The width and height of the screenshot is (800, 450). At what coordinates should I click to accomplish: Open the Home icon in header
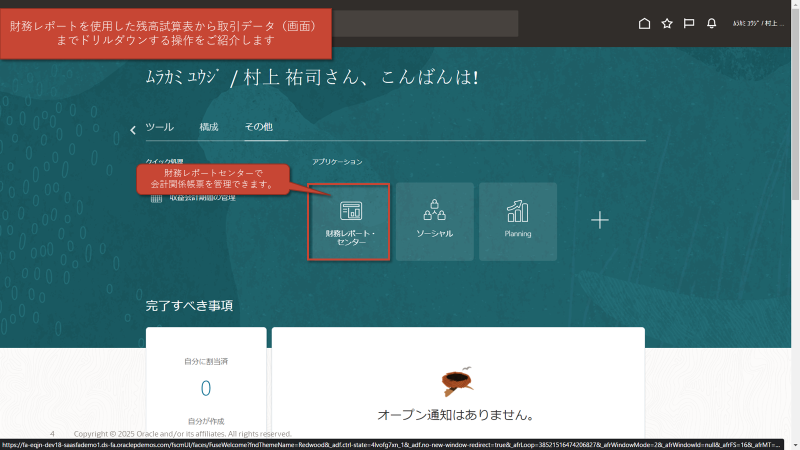[x=644, y=23]
